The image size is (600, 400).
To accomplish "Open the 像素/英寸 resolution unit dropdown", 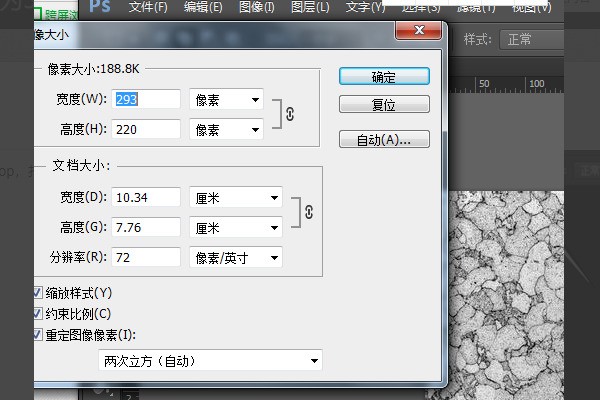I will [x=236, y=258].
